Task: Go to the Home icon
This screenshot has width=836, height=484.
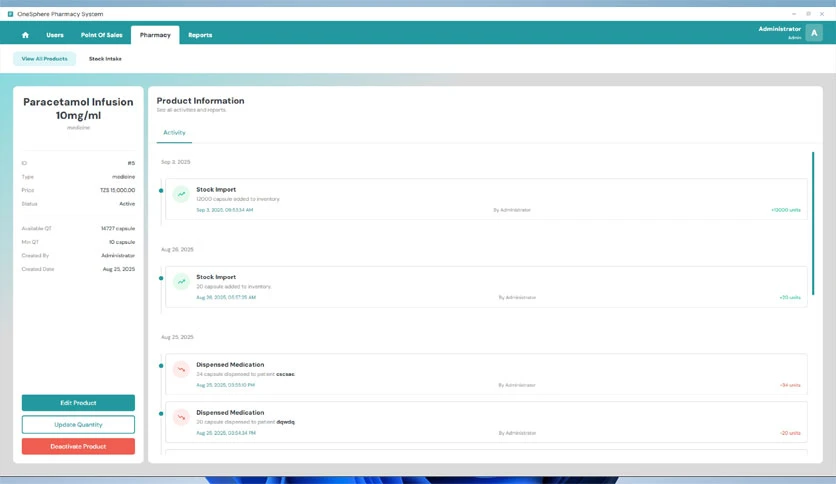Action: [25, 35]
